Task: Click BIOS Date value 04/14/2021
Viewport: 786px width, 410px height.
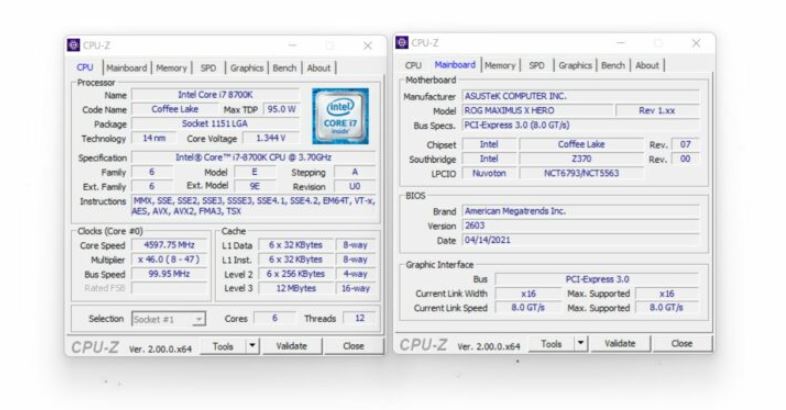Action: tap(580, 240)
